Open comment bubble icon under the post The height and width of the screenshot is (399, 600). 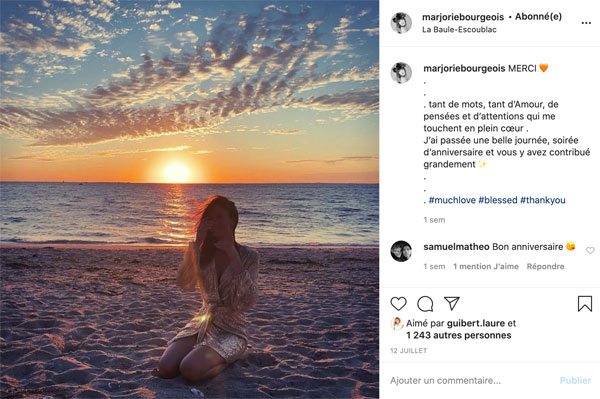(425, 304)
